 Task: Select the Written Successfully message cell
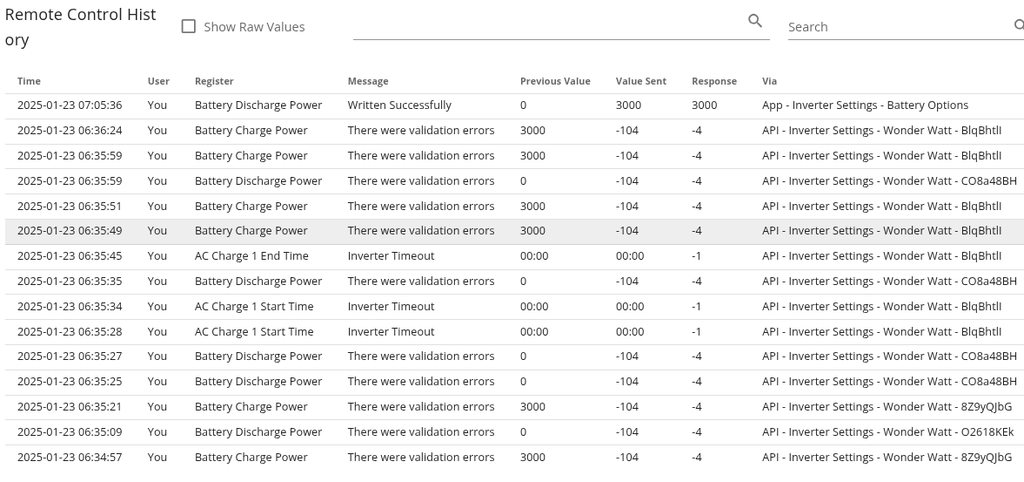[399, 105]
